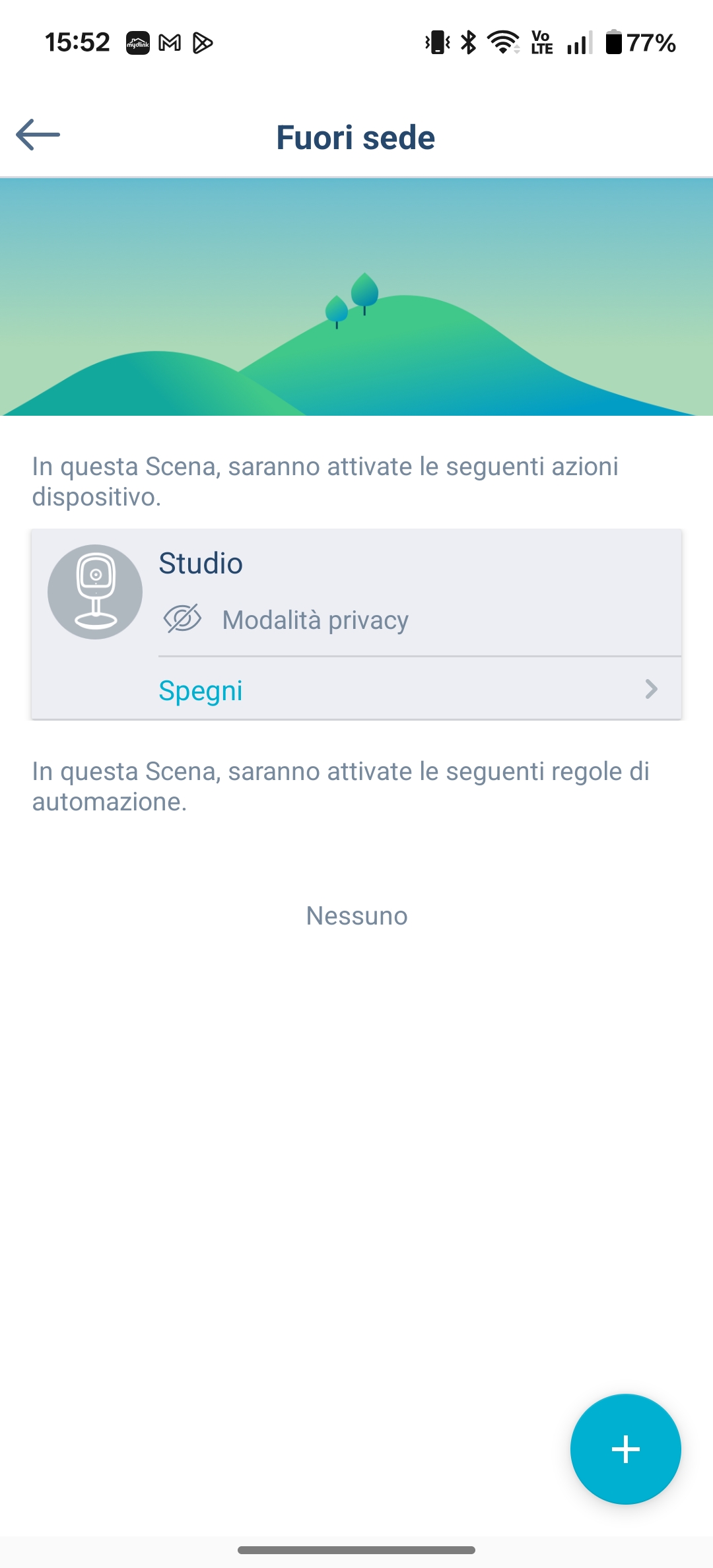Tap the Gmail notification icon

pos(170,43)
